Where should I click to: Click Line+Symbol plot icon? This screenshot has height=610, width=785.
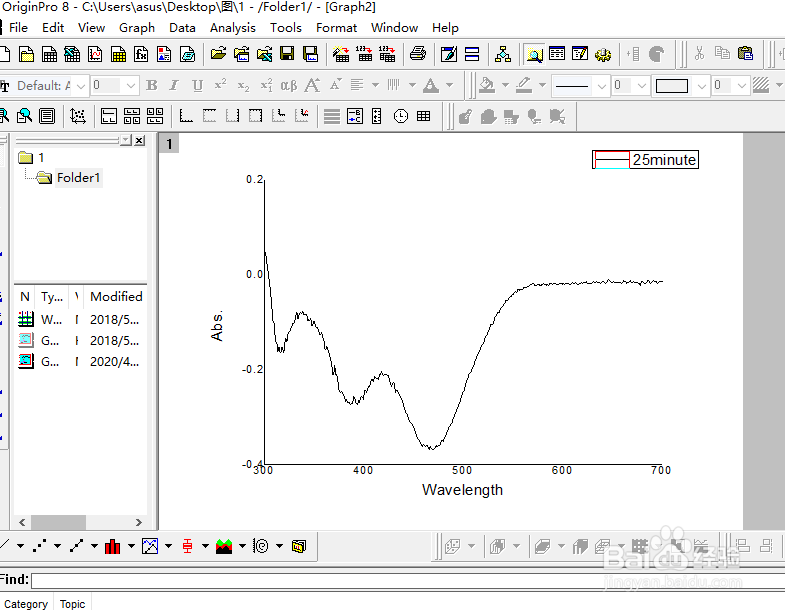pyautogui.click(x=76, y=546)
